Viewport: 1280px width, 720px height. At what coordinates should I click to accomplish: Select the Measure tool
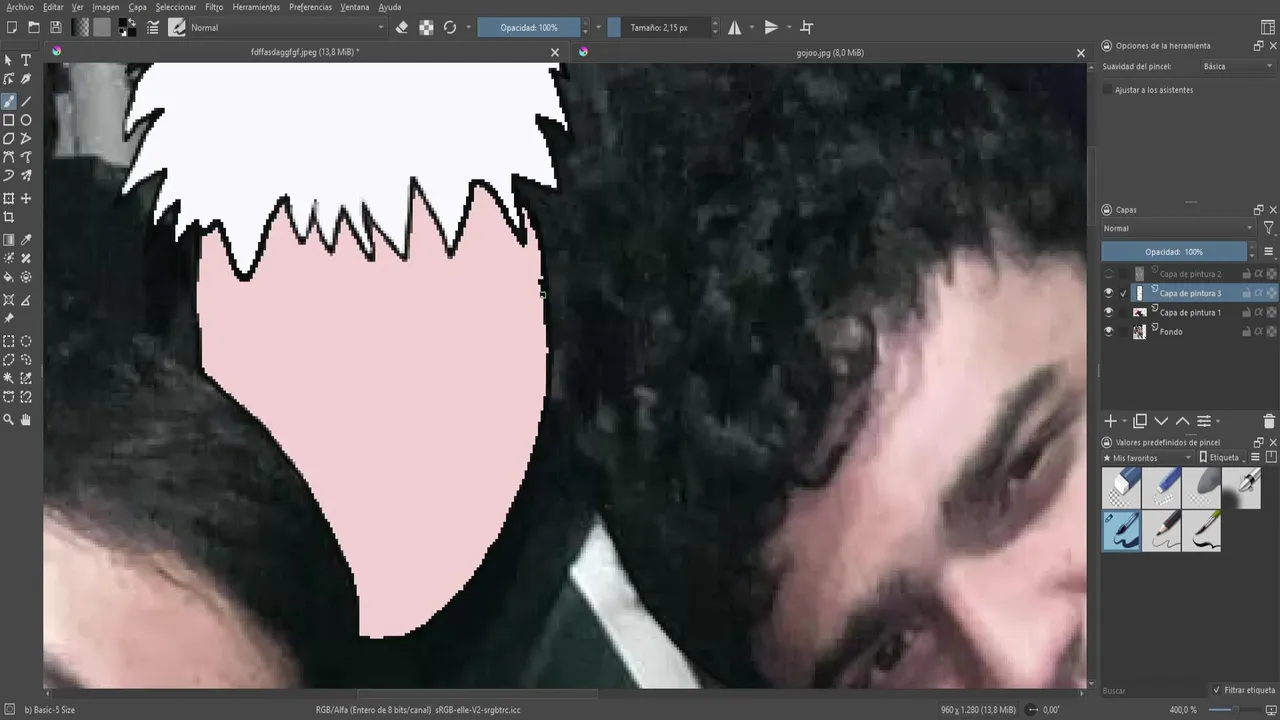click(27, 300)
